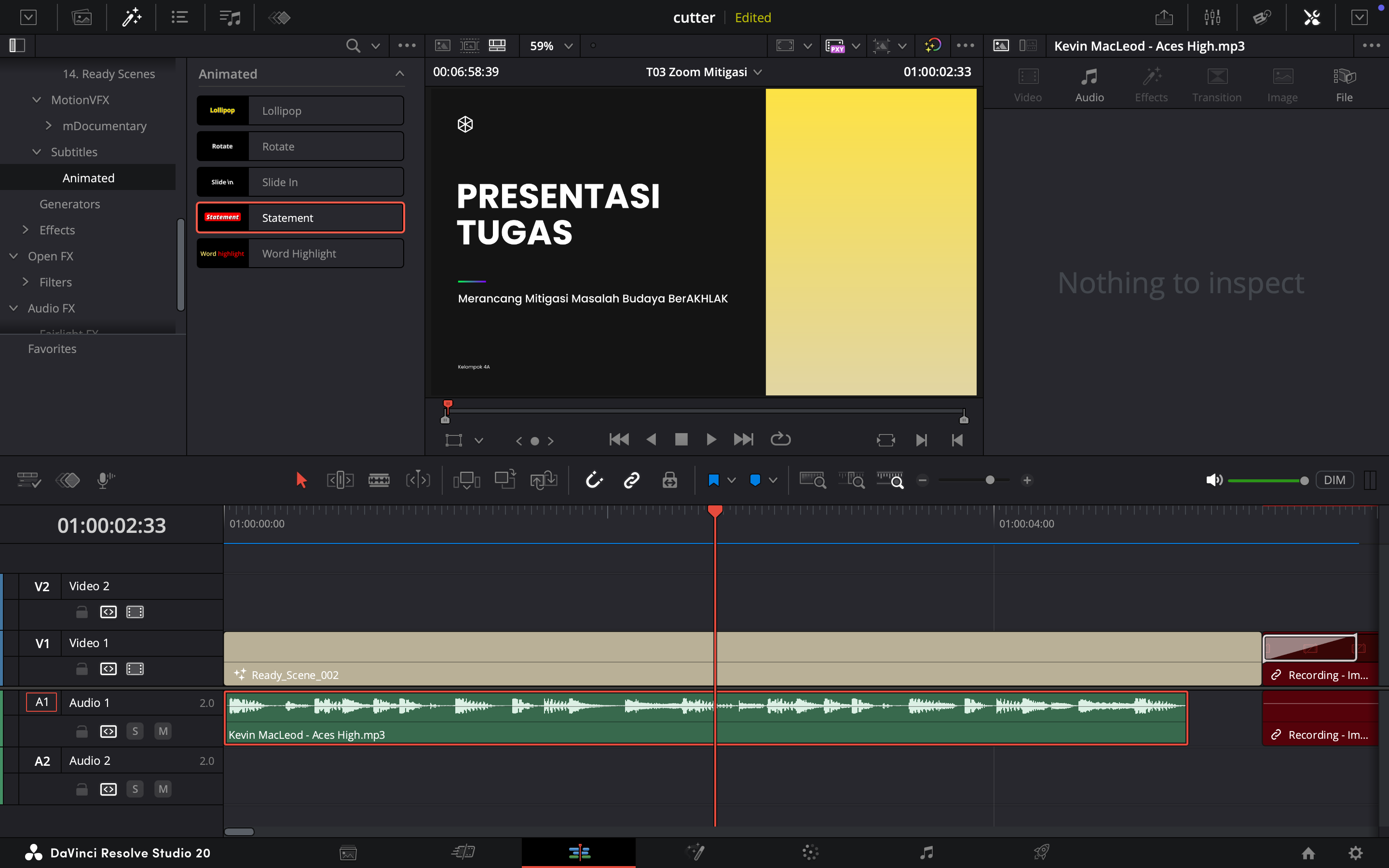Screen dimensions: 1389x868
Task: Click the Effects magic wand icon
Action: click(132, 17)
